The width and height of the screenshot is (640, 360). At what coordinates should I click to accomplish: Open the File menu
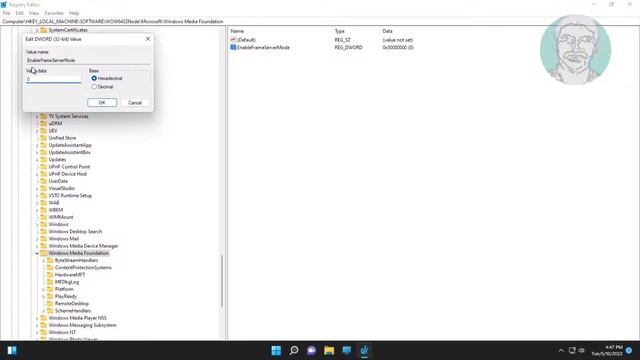(x=7, y=13)
